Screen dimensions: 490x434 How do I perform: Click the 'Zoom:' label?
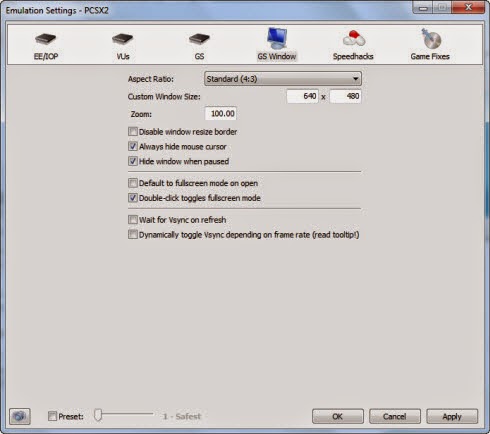[141, 114]
